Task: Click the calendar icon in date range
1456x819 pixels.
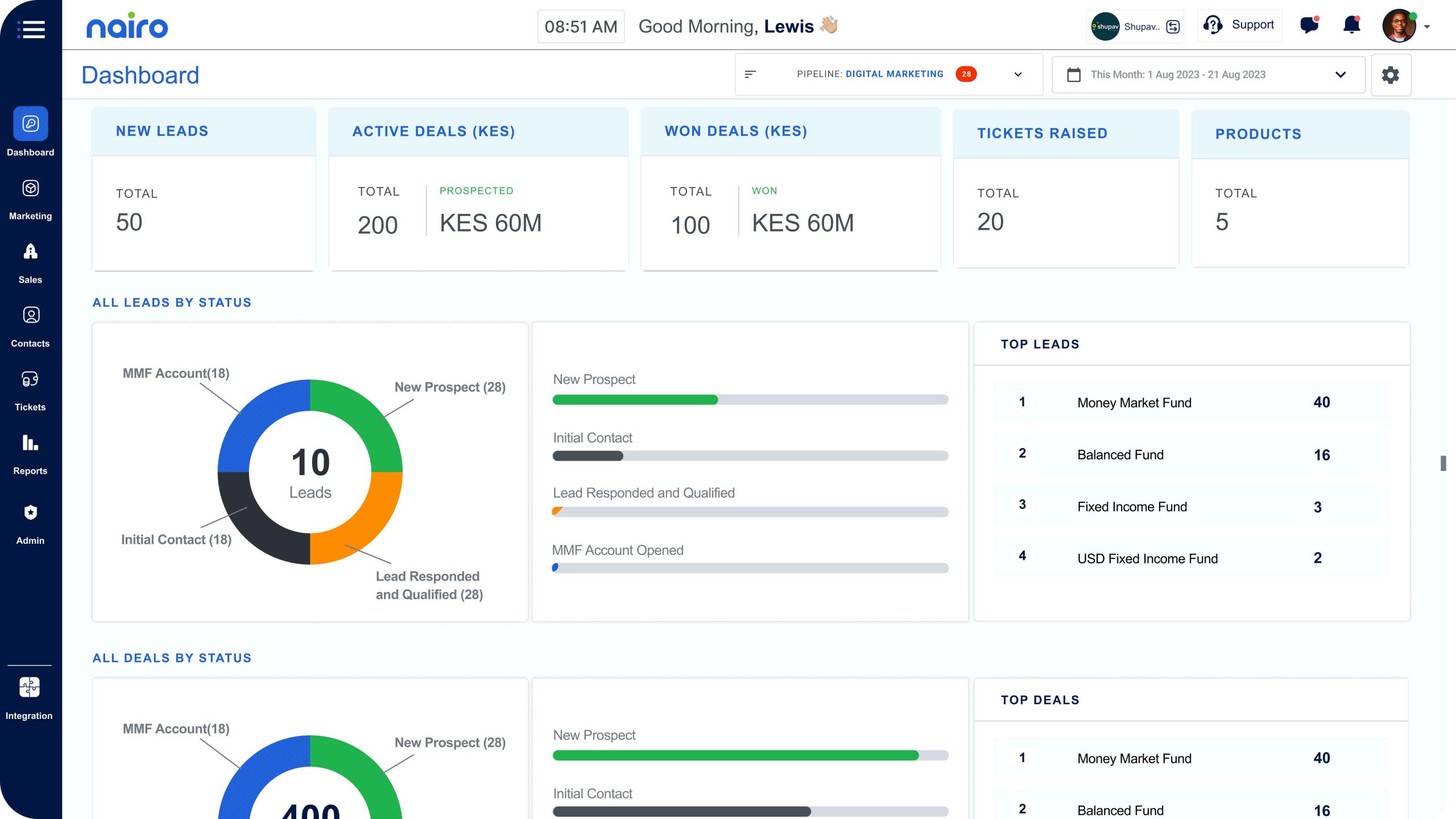Action: coord(1074,75)
